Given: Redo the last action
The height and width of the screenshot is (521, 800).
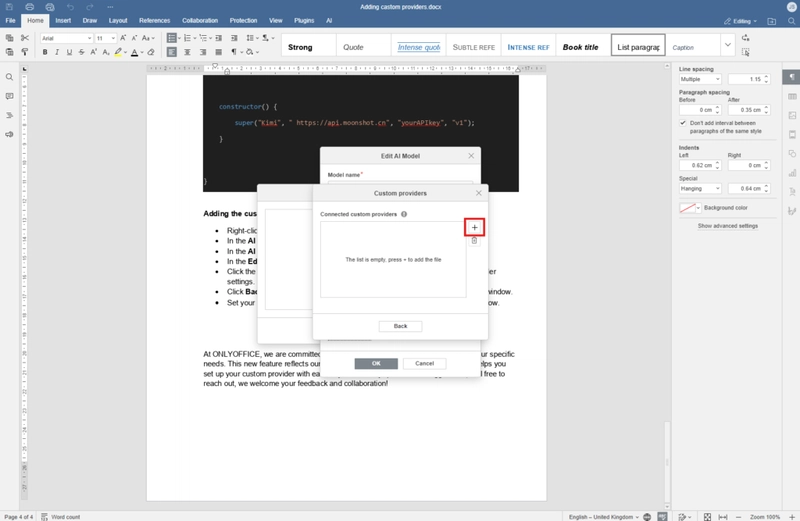Looking at the screenshot, I should tap(90, 7).
